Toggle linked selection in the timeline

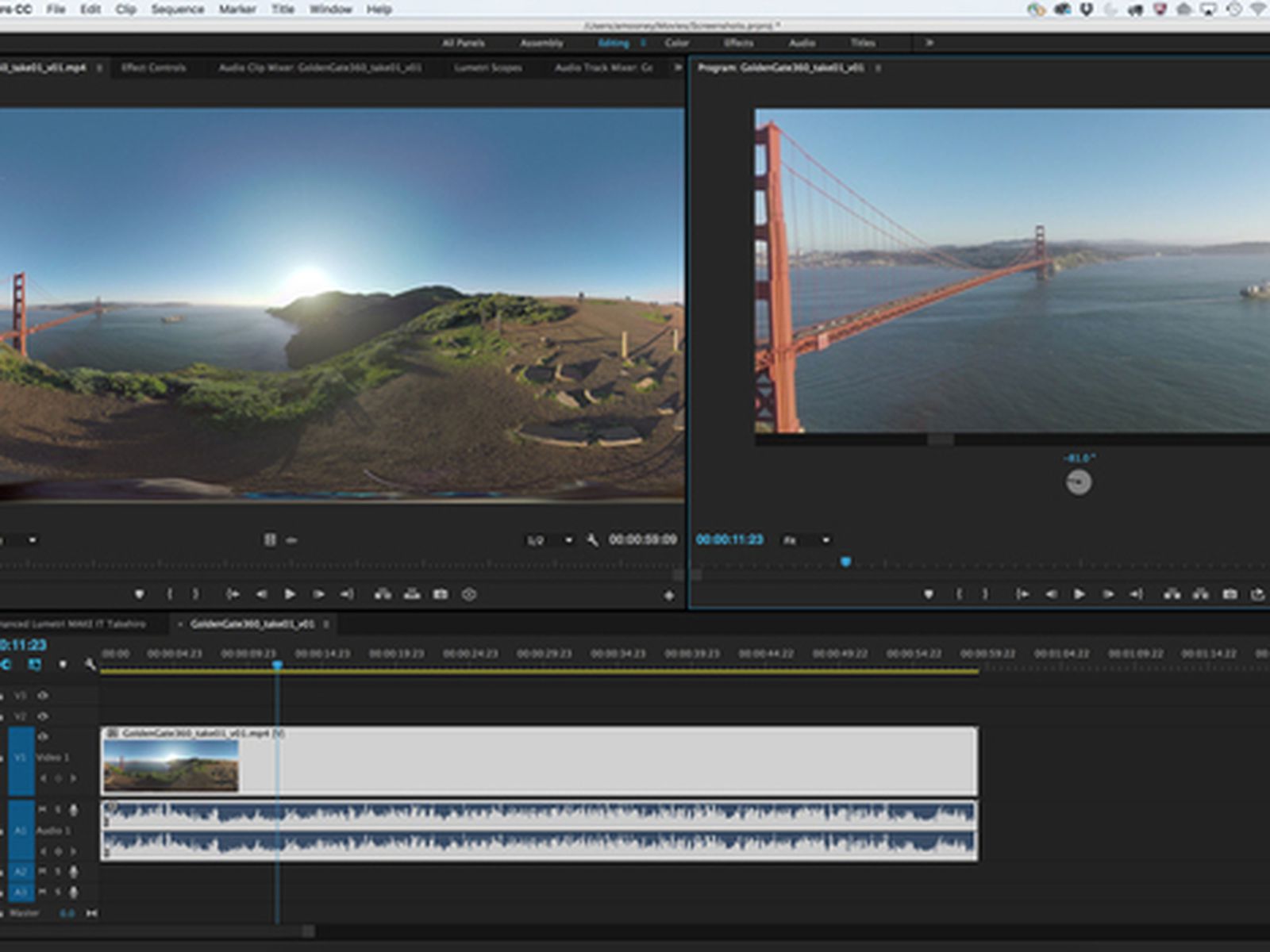35,664
